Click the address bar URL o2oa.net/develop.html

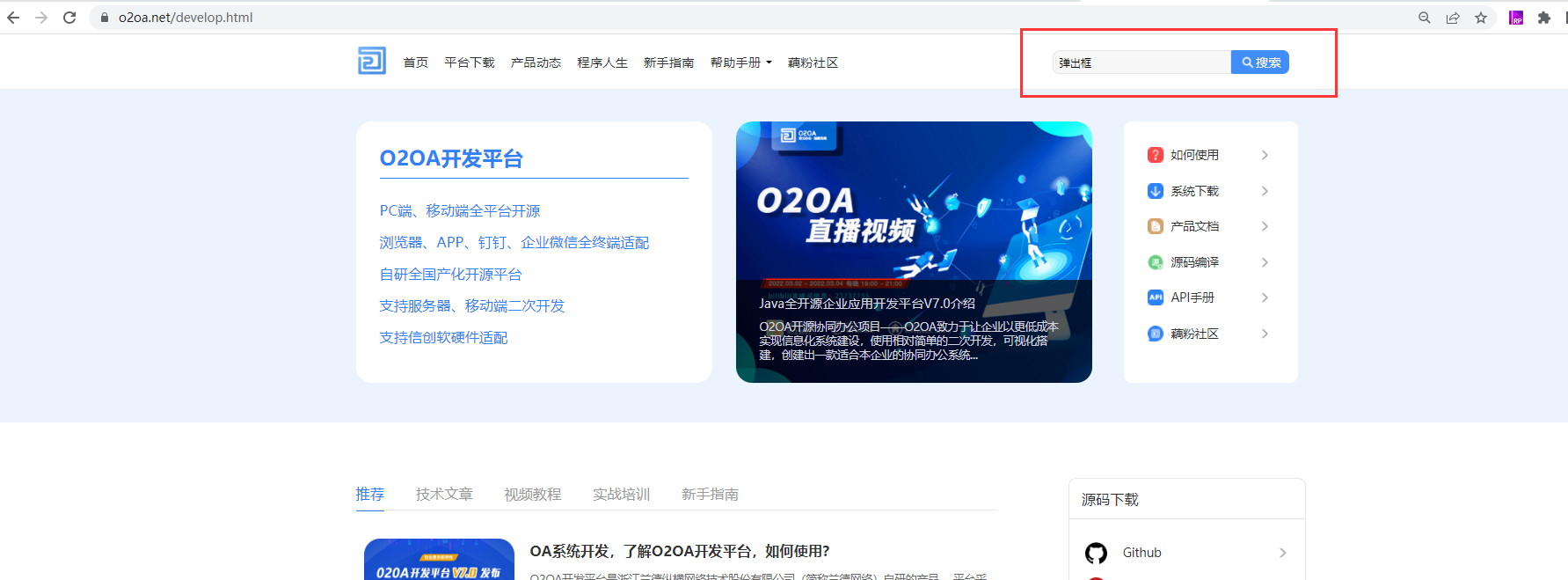point(186,18)
